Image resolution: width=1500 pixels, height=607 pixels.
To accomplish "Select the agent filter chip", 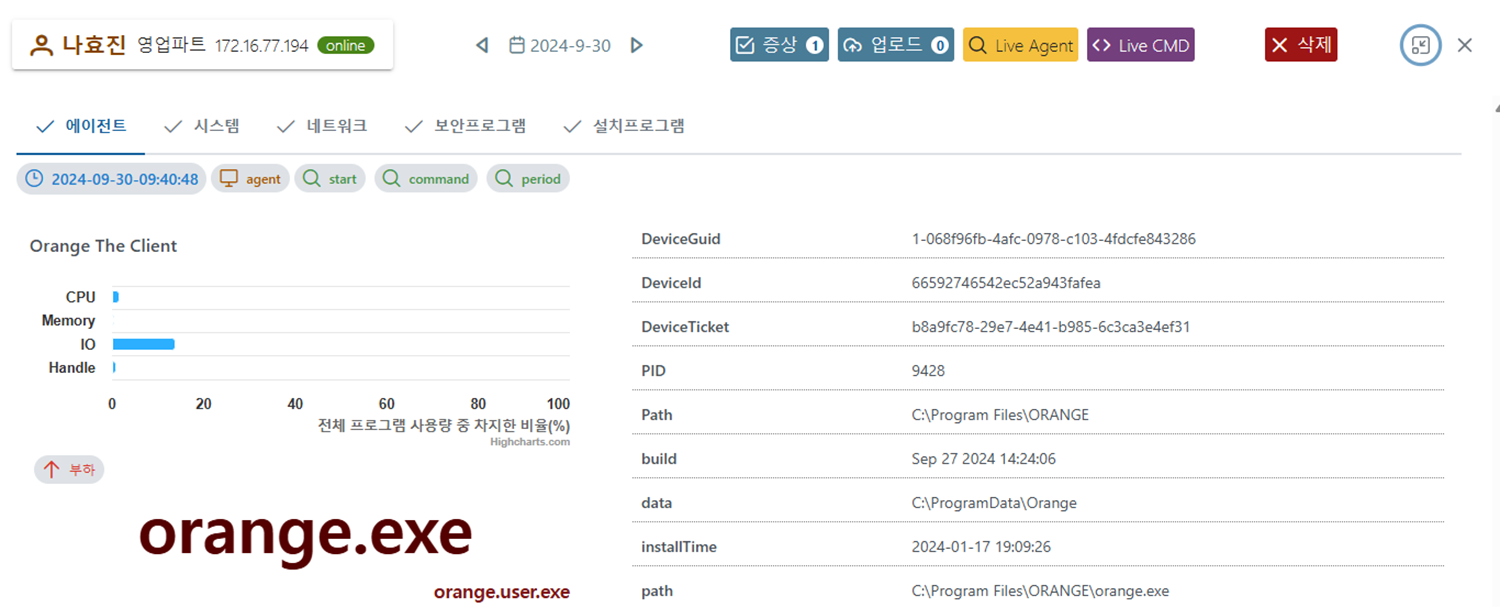I will pyautogui.click(x=251, y=179).
